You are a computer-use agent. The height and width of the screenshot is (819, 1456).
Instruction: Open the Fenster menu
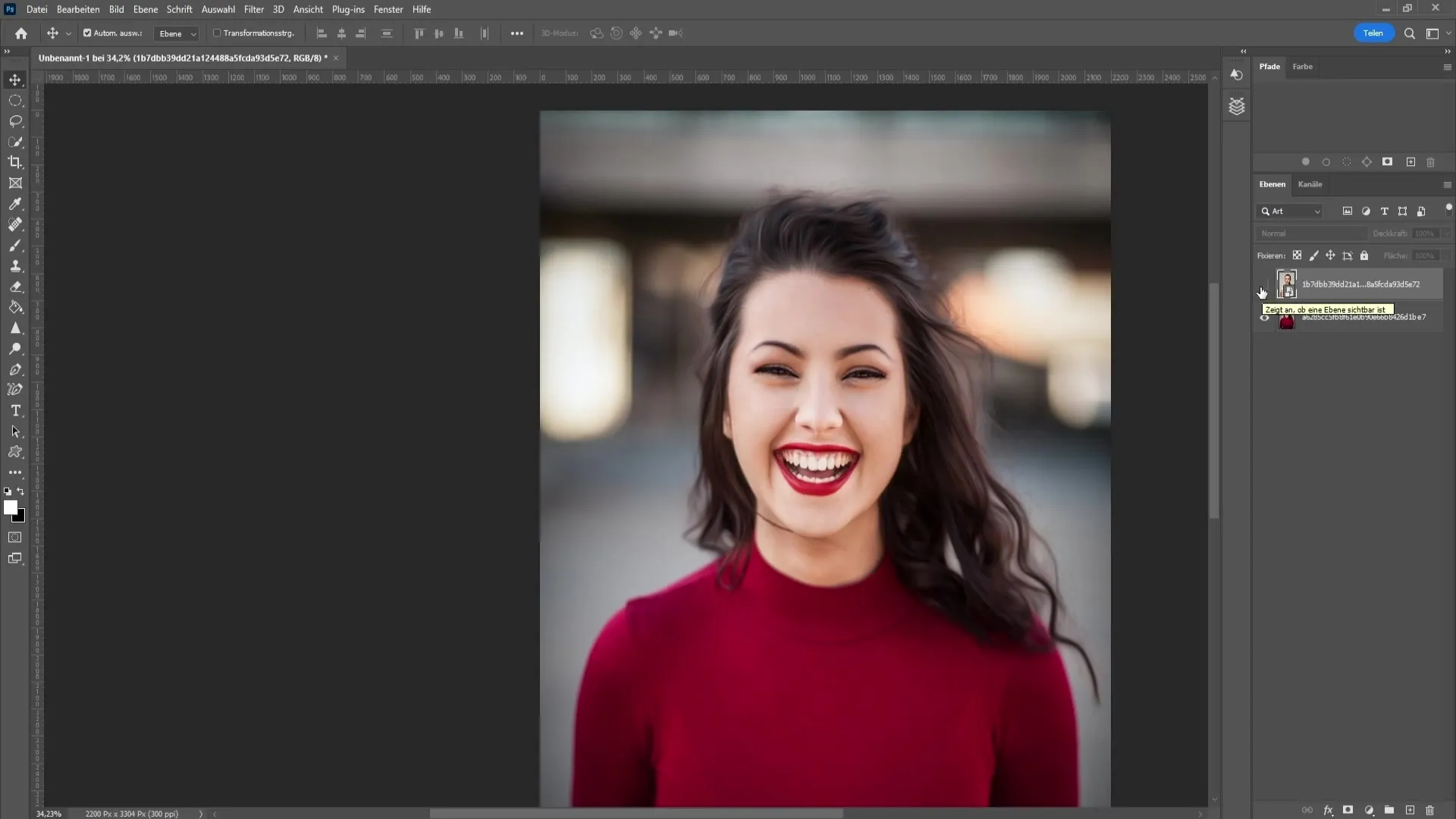click(x=388, y=10)
